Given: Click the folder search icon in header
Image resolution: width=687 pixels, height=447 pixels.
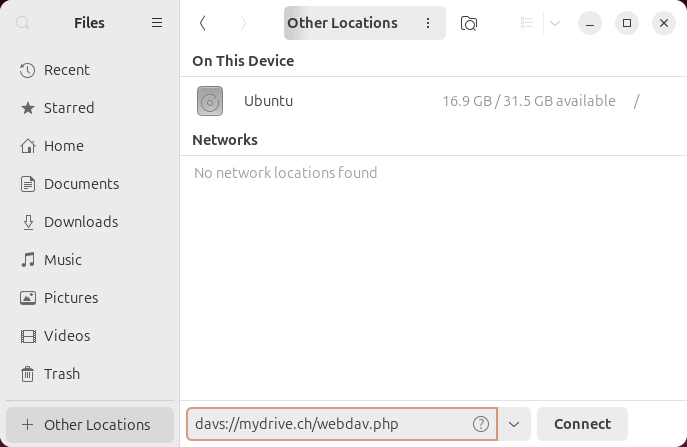Looking at the screenshot, I should [x=469, y=23].
